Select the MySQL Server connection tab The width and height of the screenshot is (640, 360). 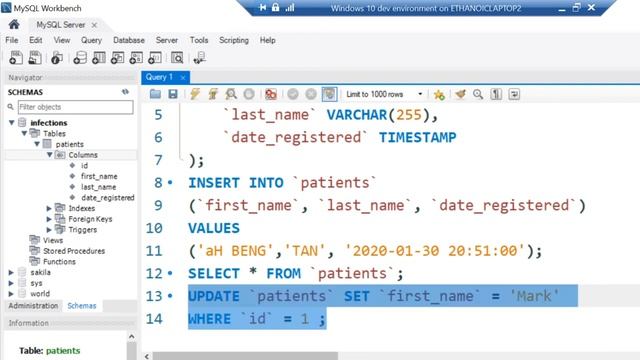[61, 24]
